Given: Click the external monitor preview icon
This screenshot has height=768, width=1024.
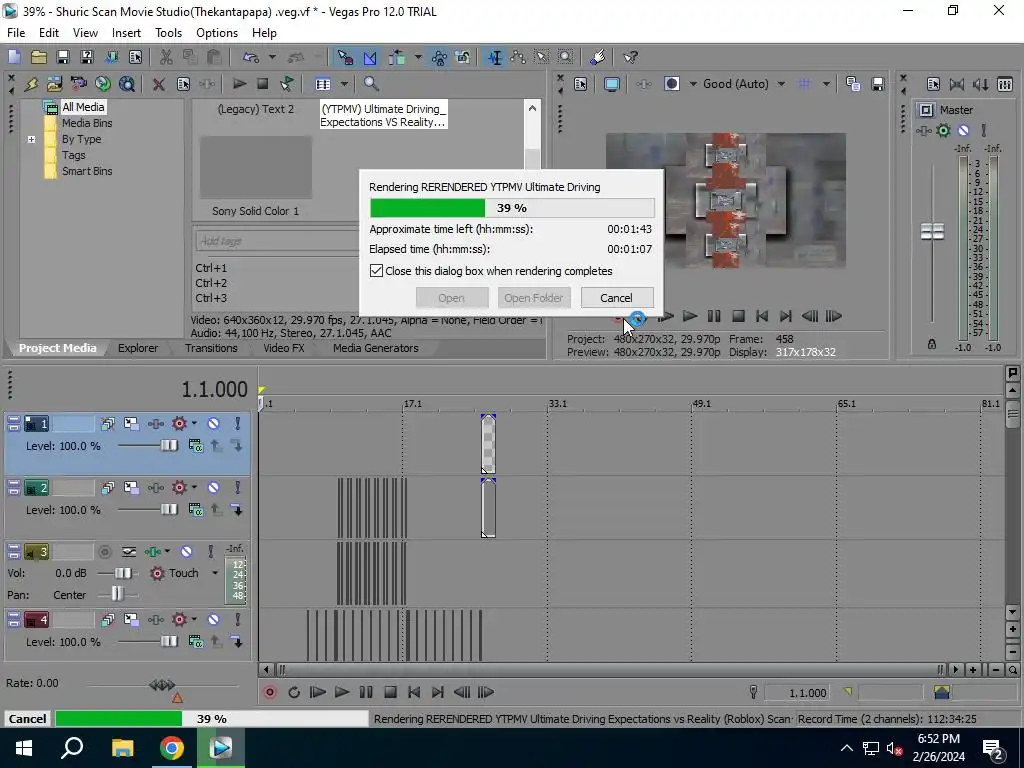Looking at the screenshot, I should point(612,84).
